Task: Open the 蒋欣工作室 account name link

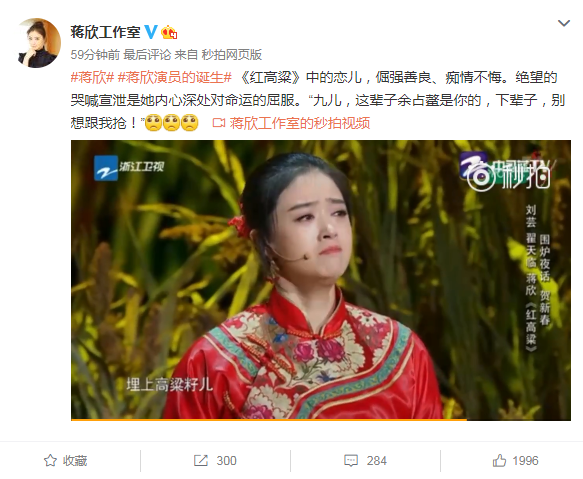Action: point(105,32)
